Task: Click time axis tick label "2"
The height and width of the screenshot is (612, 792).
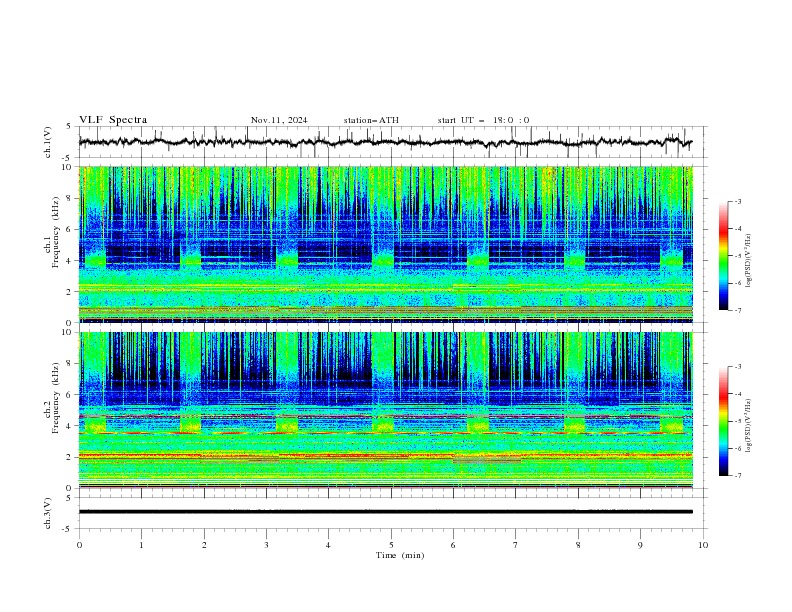Action: [x=204, y=545]
